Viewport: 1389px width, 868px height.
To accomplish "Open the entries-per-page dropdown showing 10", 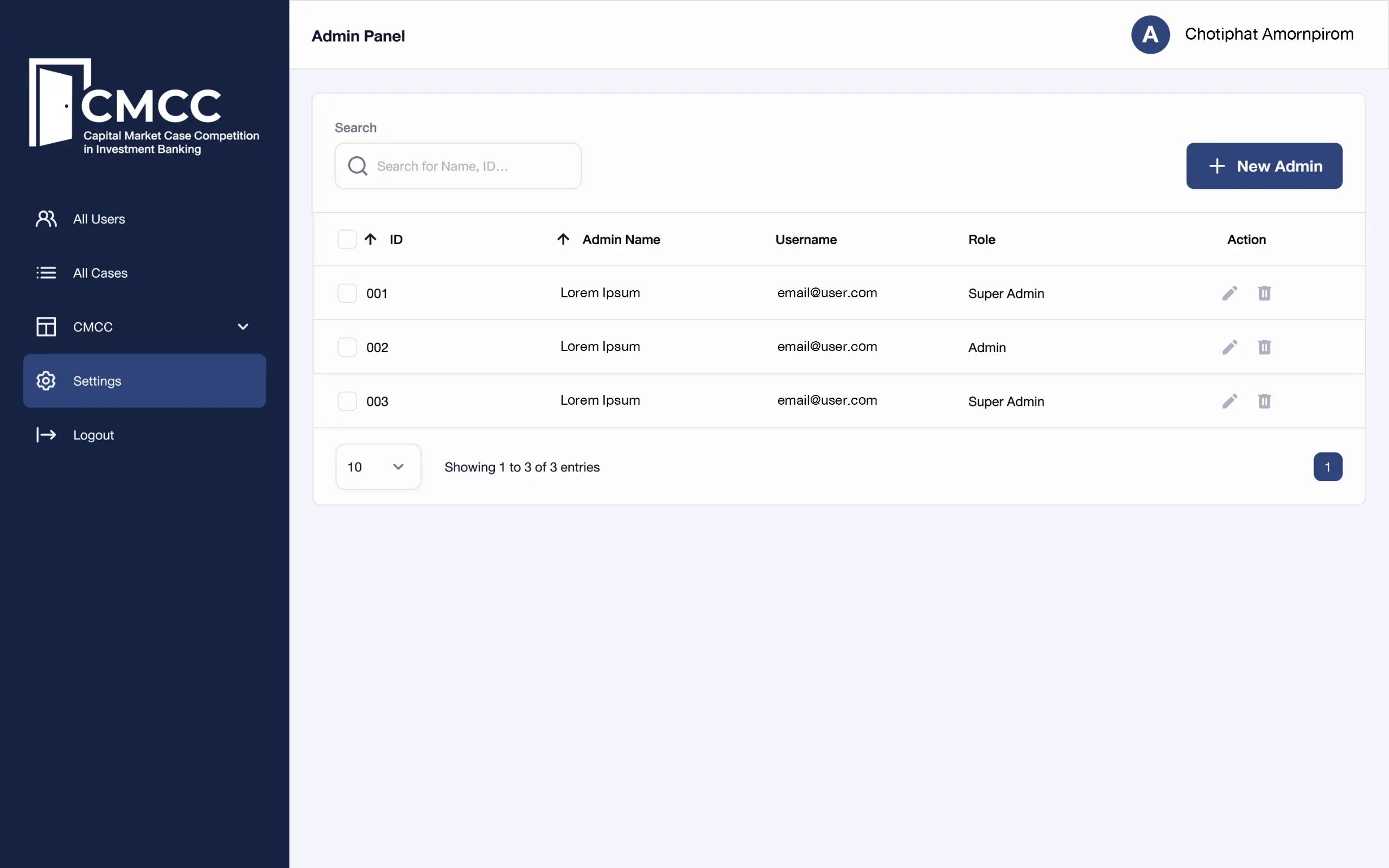I will pyautogui.click(x=378, y=467).
